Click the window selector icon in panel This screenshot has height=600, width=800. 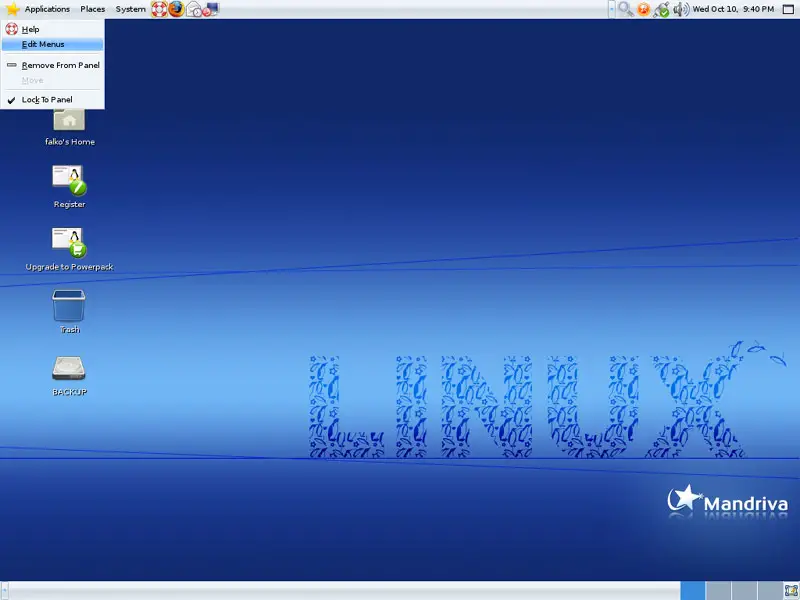789,9
